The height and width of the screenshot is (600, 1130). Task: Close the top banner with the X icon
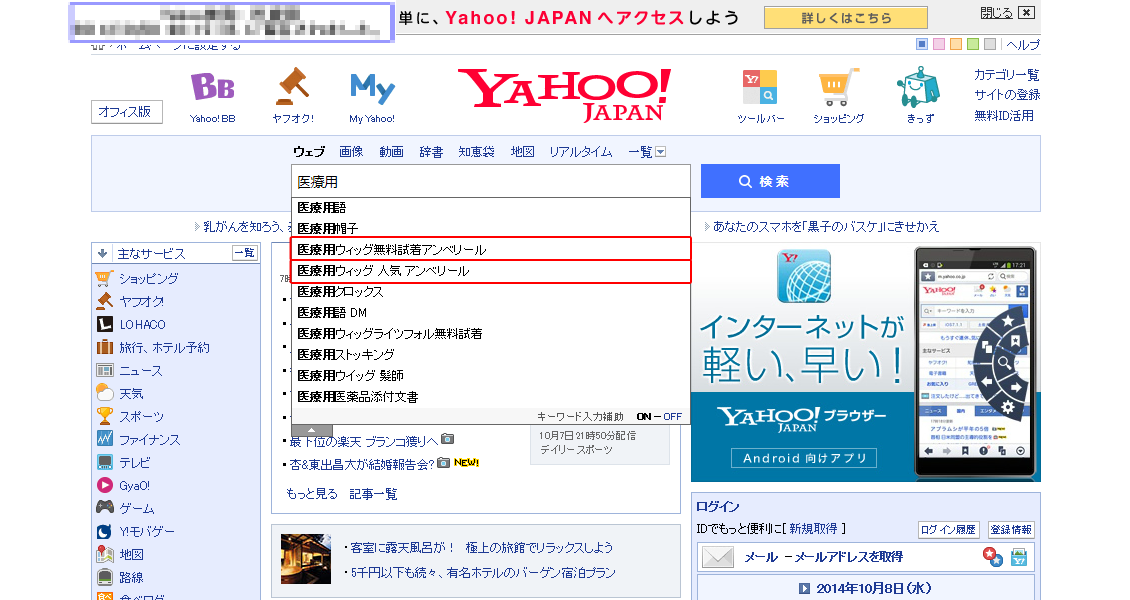coord(1026,12)
